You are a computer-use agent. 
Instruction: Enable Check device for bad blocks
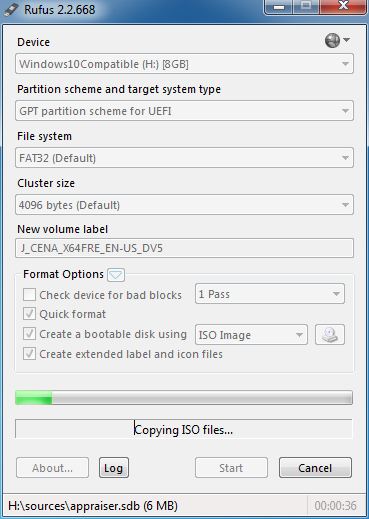click(29, 295)
